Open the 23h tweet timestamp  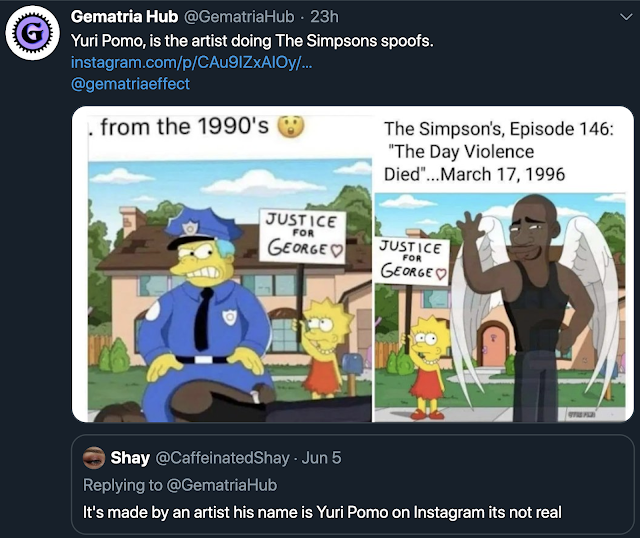(324, 17)
